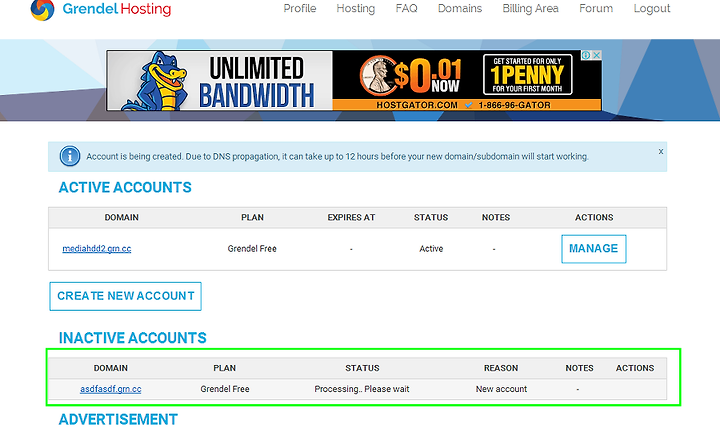The image size is (720, 432).
Task: Open the AdChoices info icon on banner
Action: tap(586, 55)
